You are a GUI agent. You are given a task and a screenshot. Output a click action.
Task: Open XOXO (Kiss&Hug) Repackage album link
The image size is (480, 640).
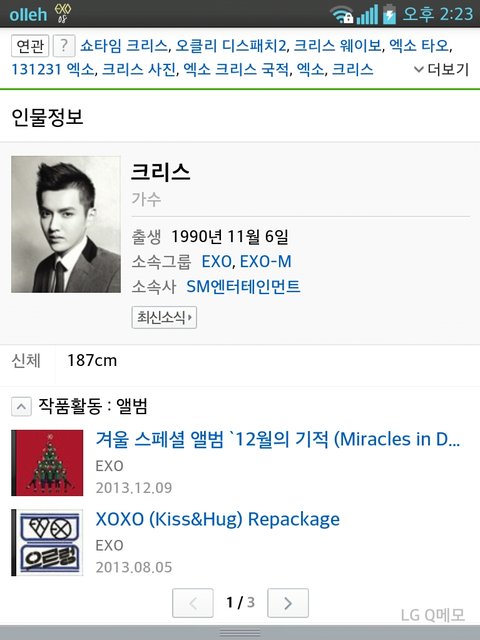[x=218, y=519]
